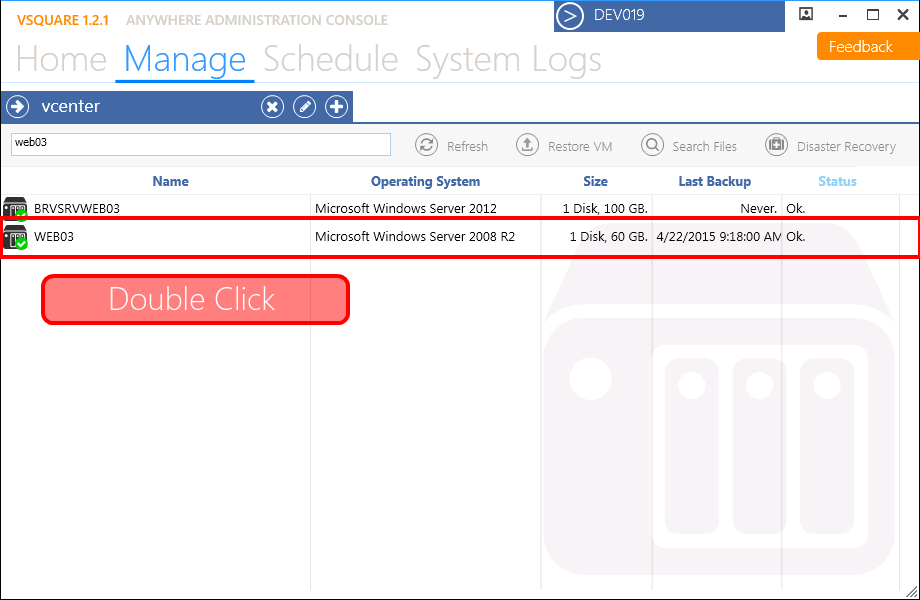Click the Refresh label
The width and height of the screenshot is (920, 600).
coord(467,147)
